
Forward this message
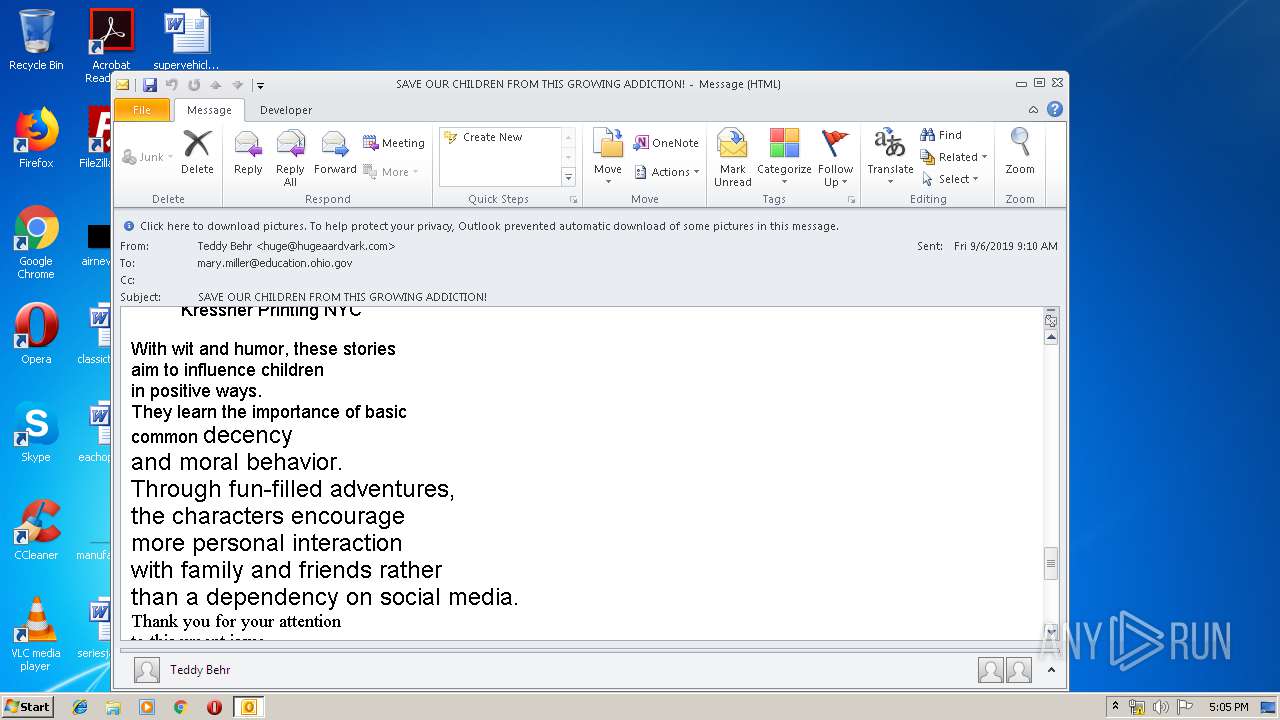(335, 153)
